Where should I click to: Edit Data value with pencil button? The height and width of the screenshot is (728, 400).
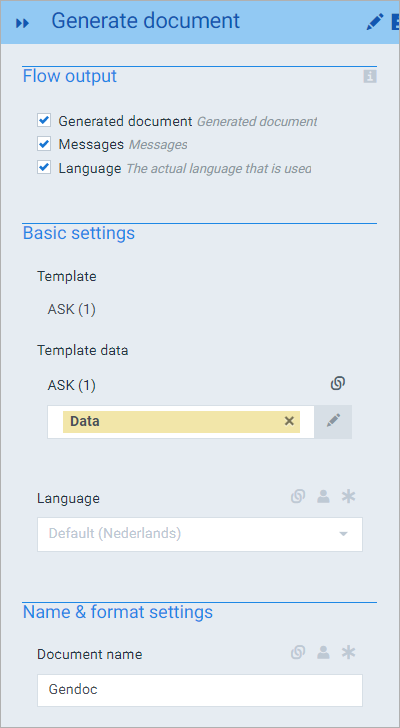click(333, 422)
